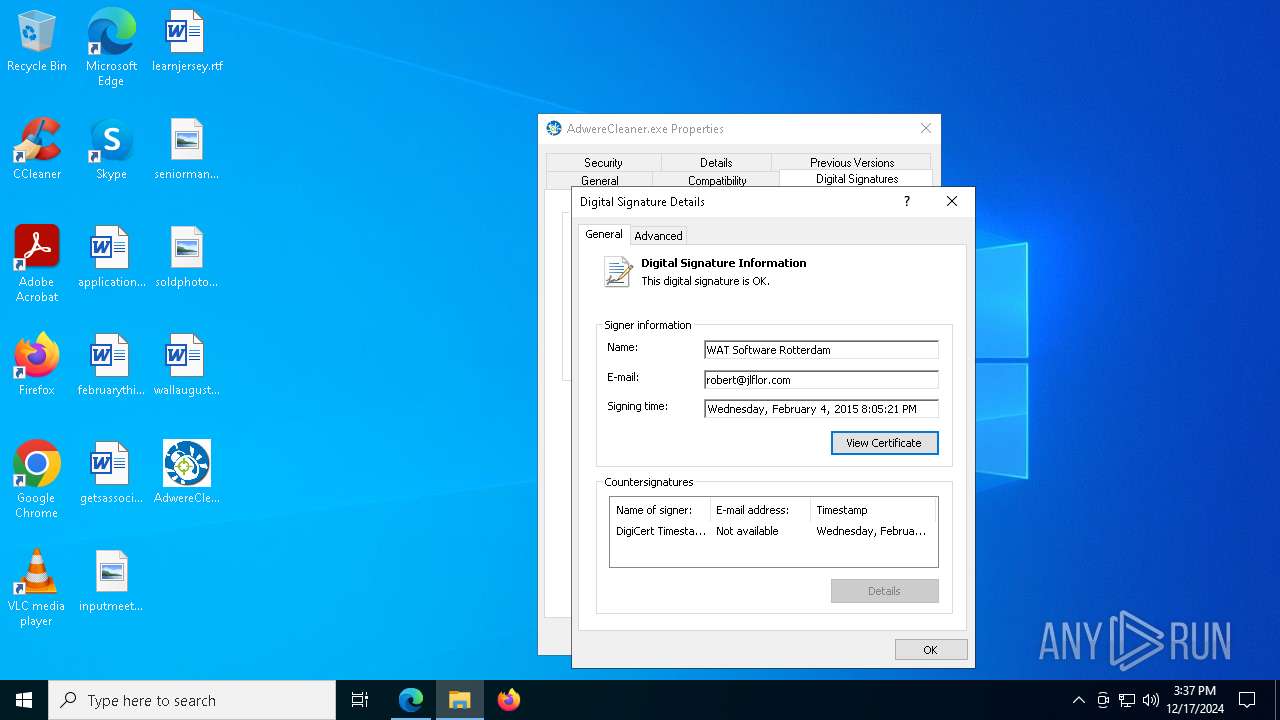This screenshot has height=720, width=1280.
Task: Click OK in Digital Signature Details
Action: pos(931,650)
